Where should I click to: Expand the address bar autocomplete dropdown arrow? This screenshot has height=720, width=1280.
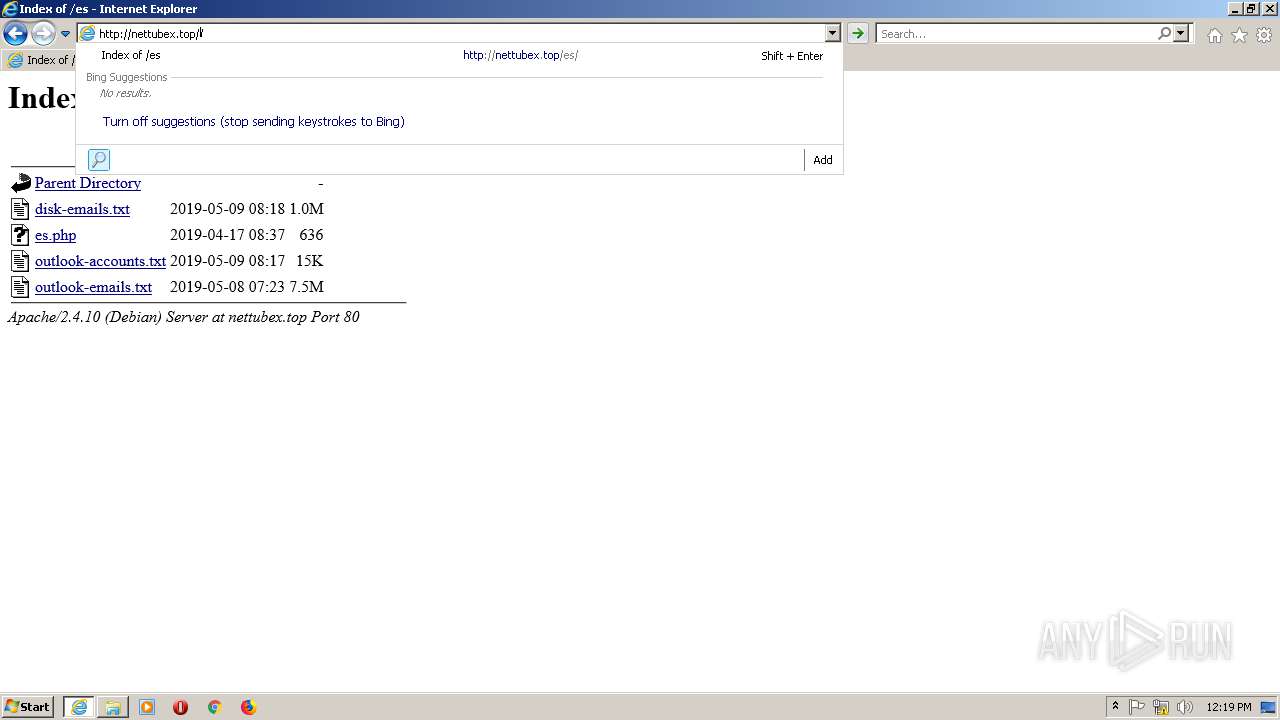(832, 33)
